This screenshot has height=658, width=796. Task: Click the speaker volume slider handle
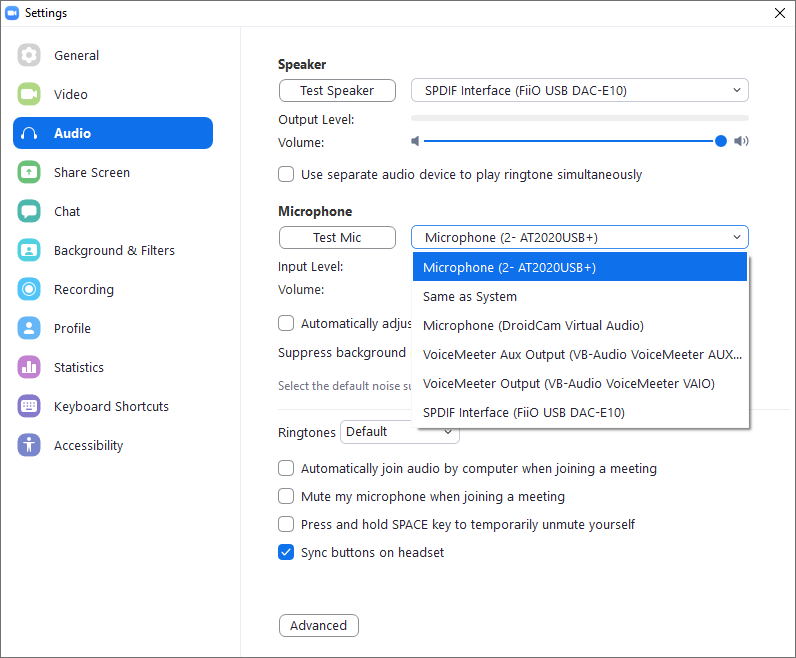720,141
